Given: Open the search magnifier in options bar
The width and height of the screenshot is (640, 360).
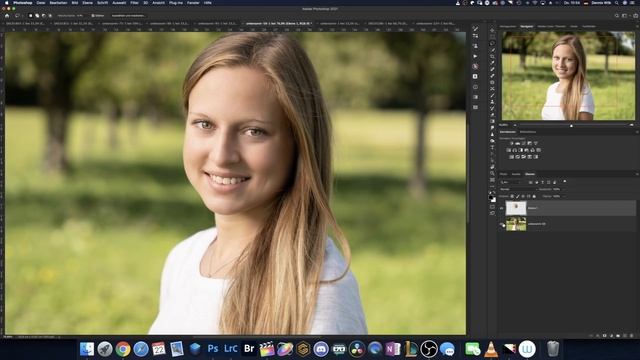Looking at the screenshot, I should tap(617, 16).
